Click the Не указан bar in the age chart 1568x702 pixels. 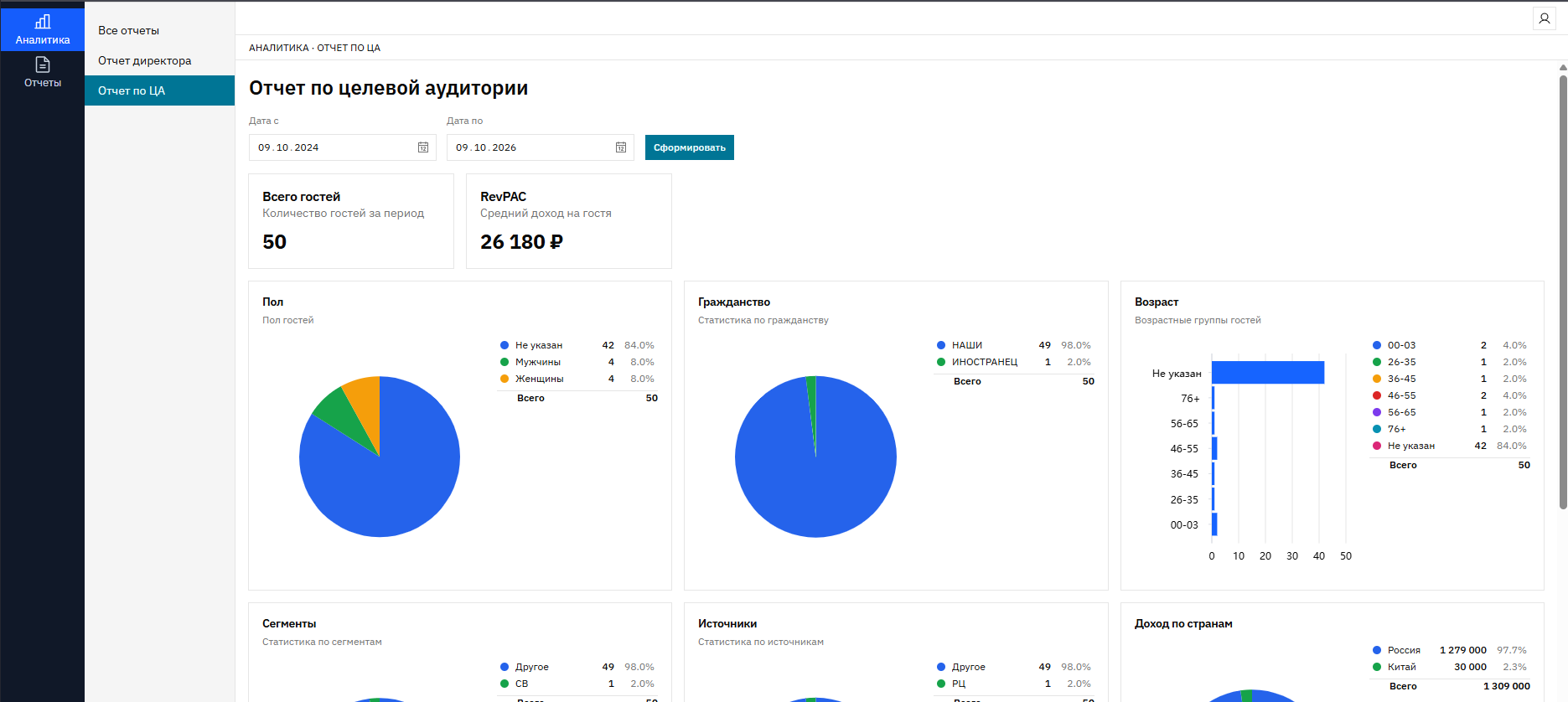coord(1268,373)
